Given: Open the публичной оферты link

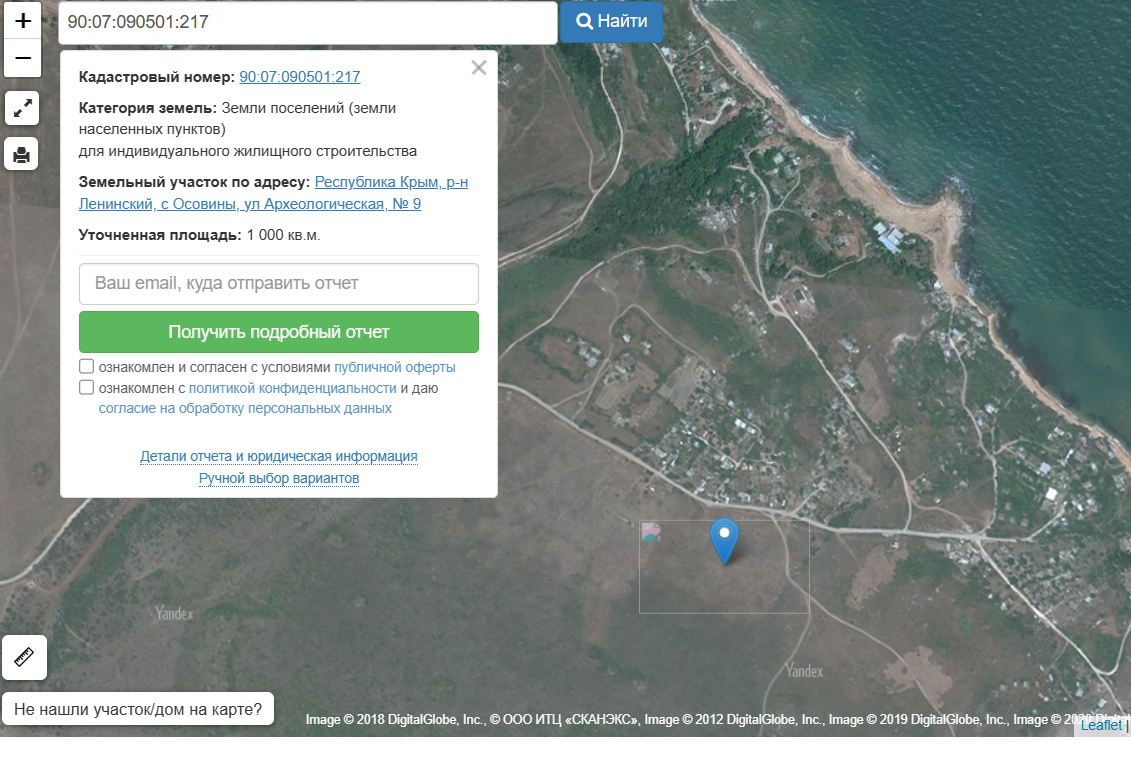Looking at the screenshot, I should coord(395,367).
